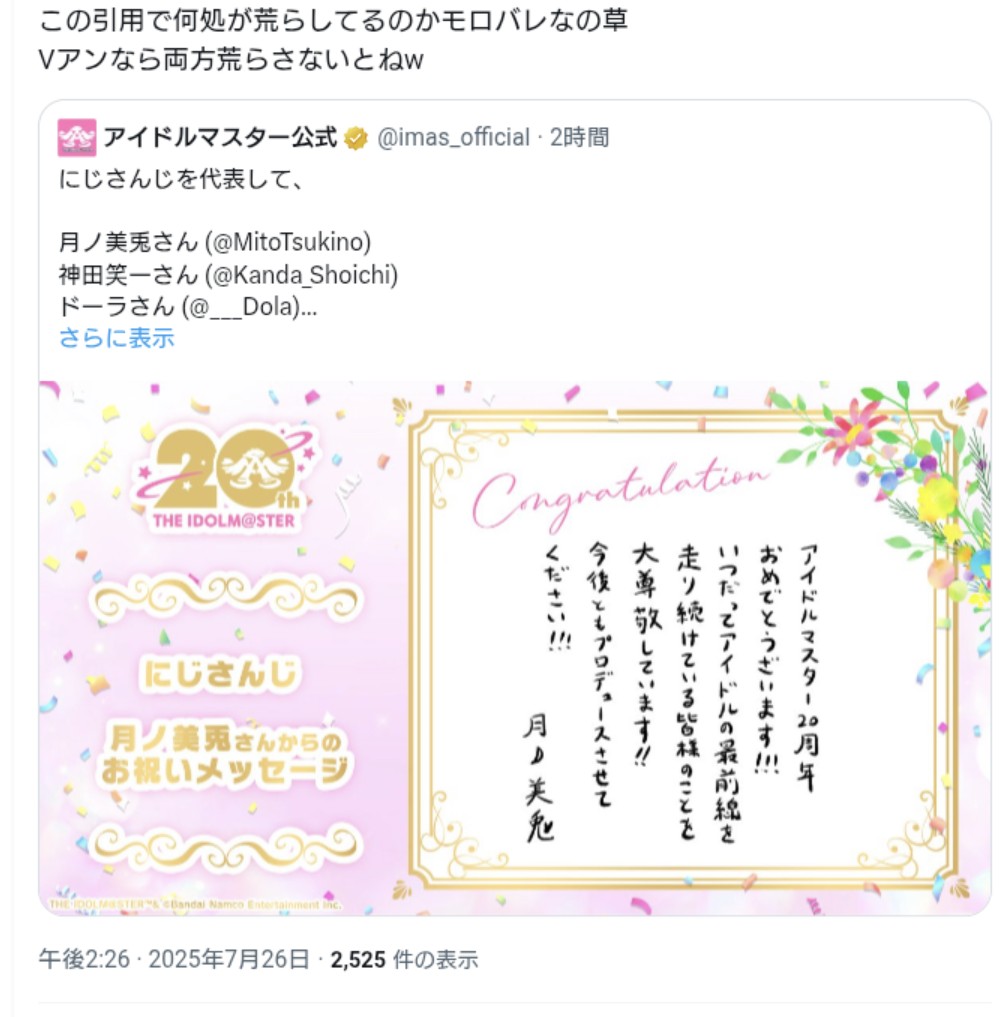The width and height of the screenshot is (1003, 1017).
Task: Open the アイドルマスター公式 account name
Action: (x=221, y=138)
